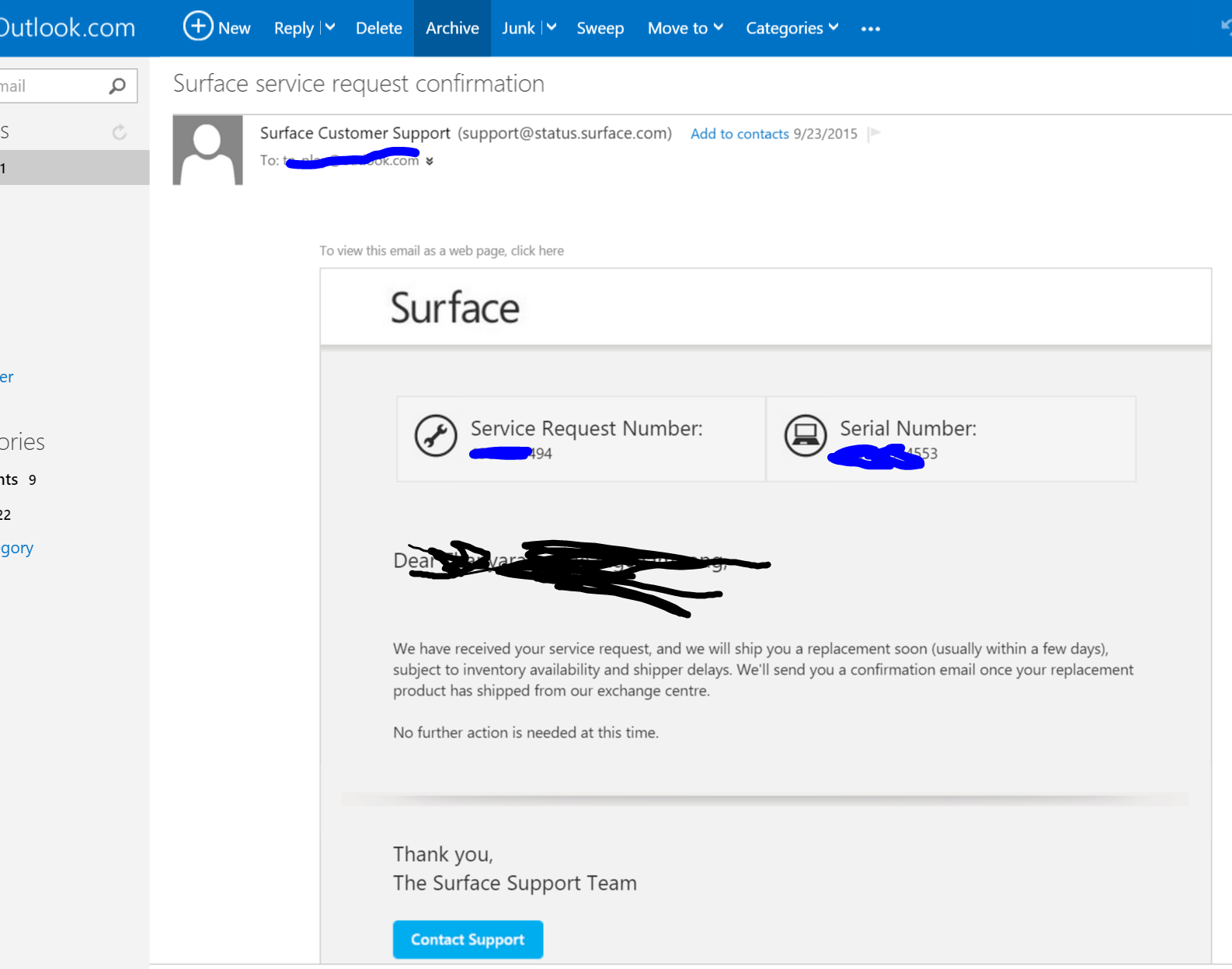Click 'No further action is needed' text
Image resolution: width=1232 pixels, height=969 pixels.
coord(525,732)
